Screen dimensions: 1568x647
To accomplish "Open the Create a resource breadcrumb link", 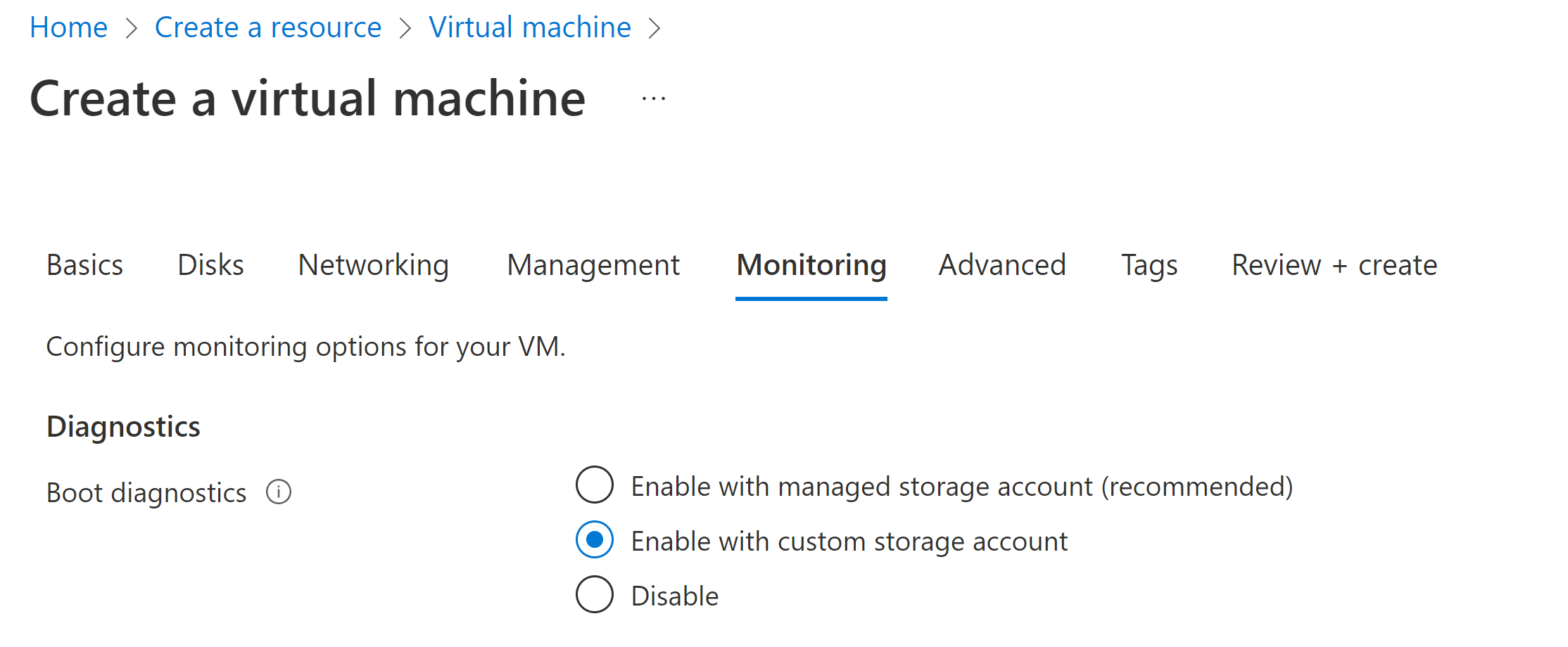I will point(268,28).
